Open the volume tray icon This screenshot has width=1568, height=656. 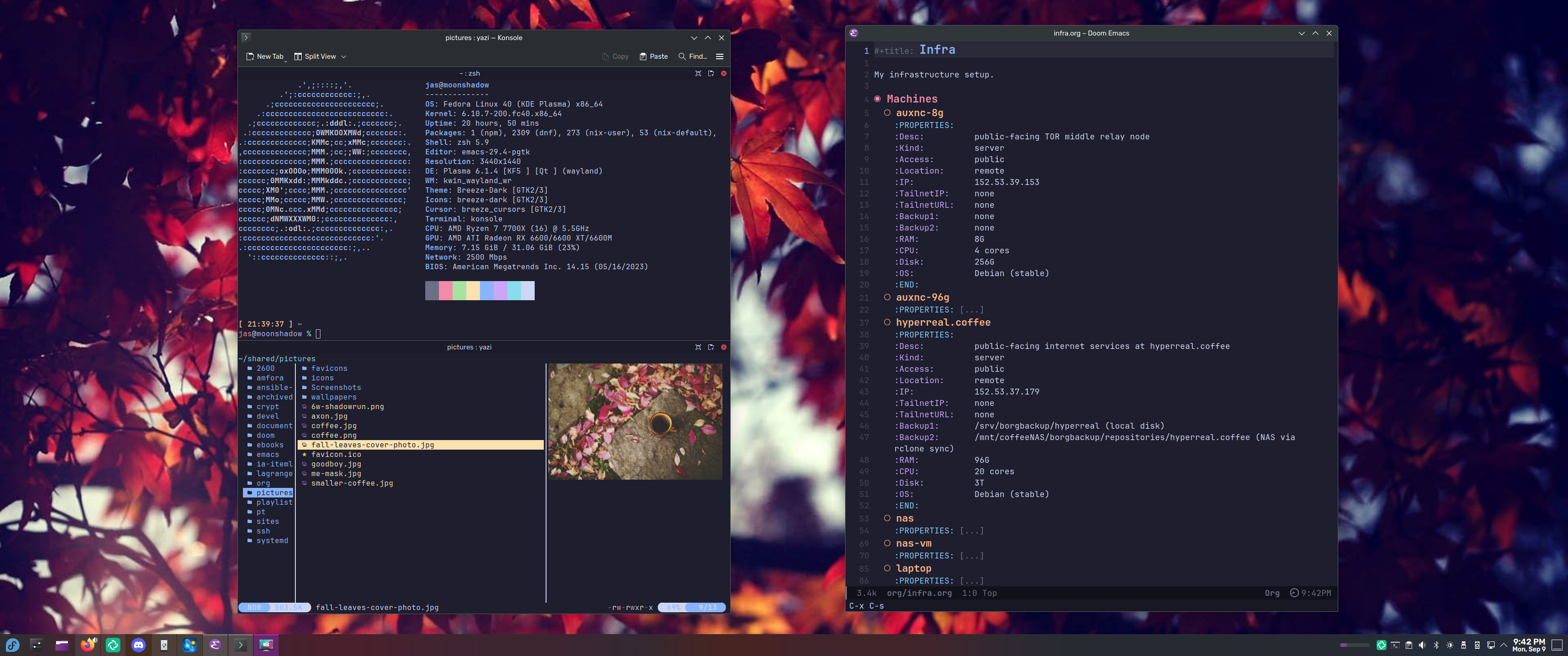(1422, 645)
